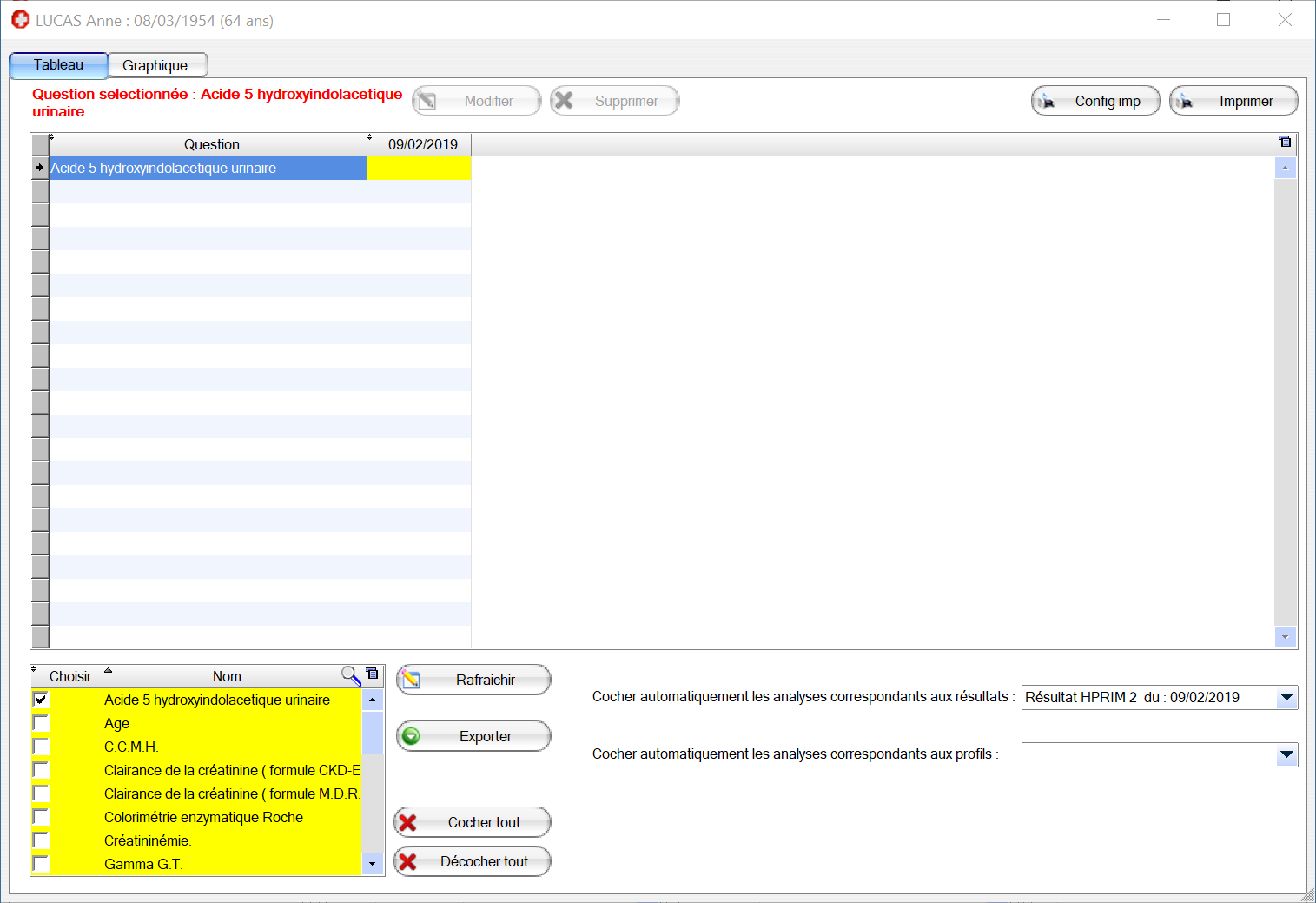Select the Tableau tab
1316x903 pixels.
click(x=58, y=65)
